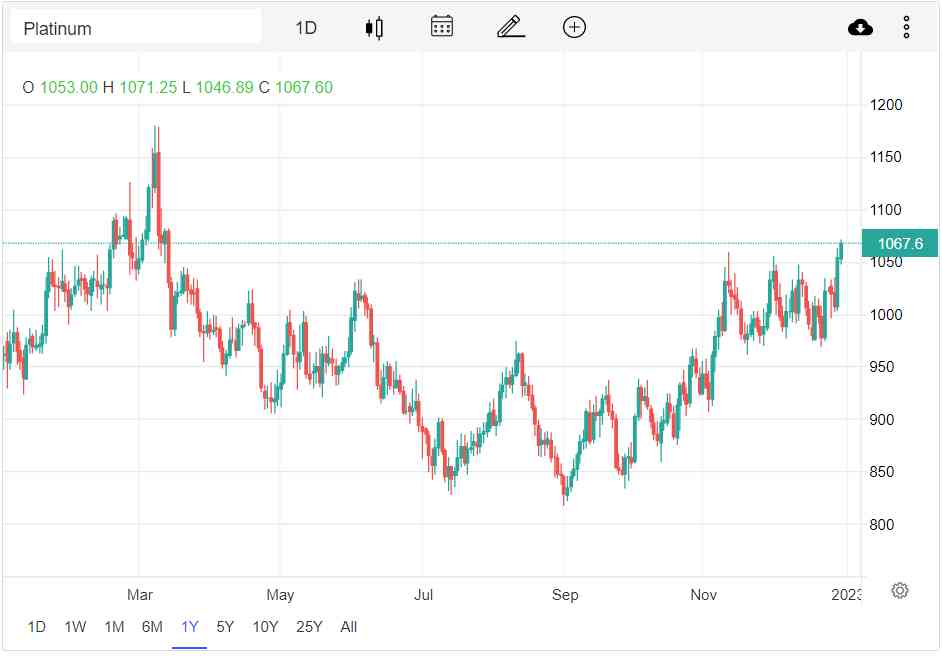Click the 1067.6 current price label
942x657 pixels.
pyautogui.click(x=899, y=243)
